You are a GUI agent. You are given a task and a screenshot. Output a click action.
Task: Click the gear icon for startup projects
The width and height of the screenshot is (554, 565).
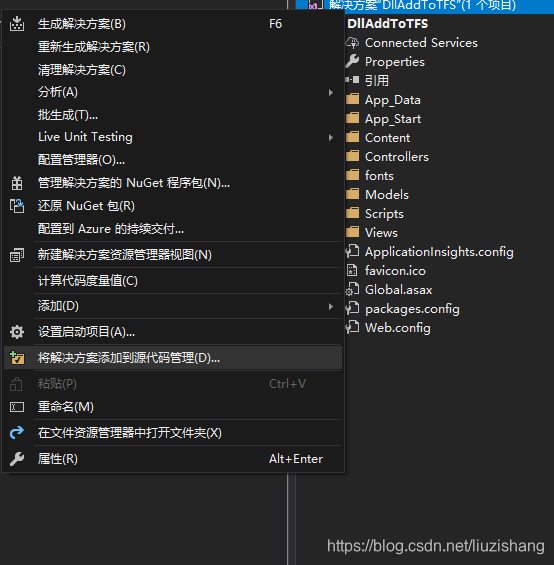click(17, 332)
